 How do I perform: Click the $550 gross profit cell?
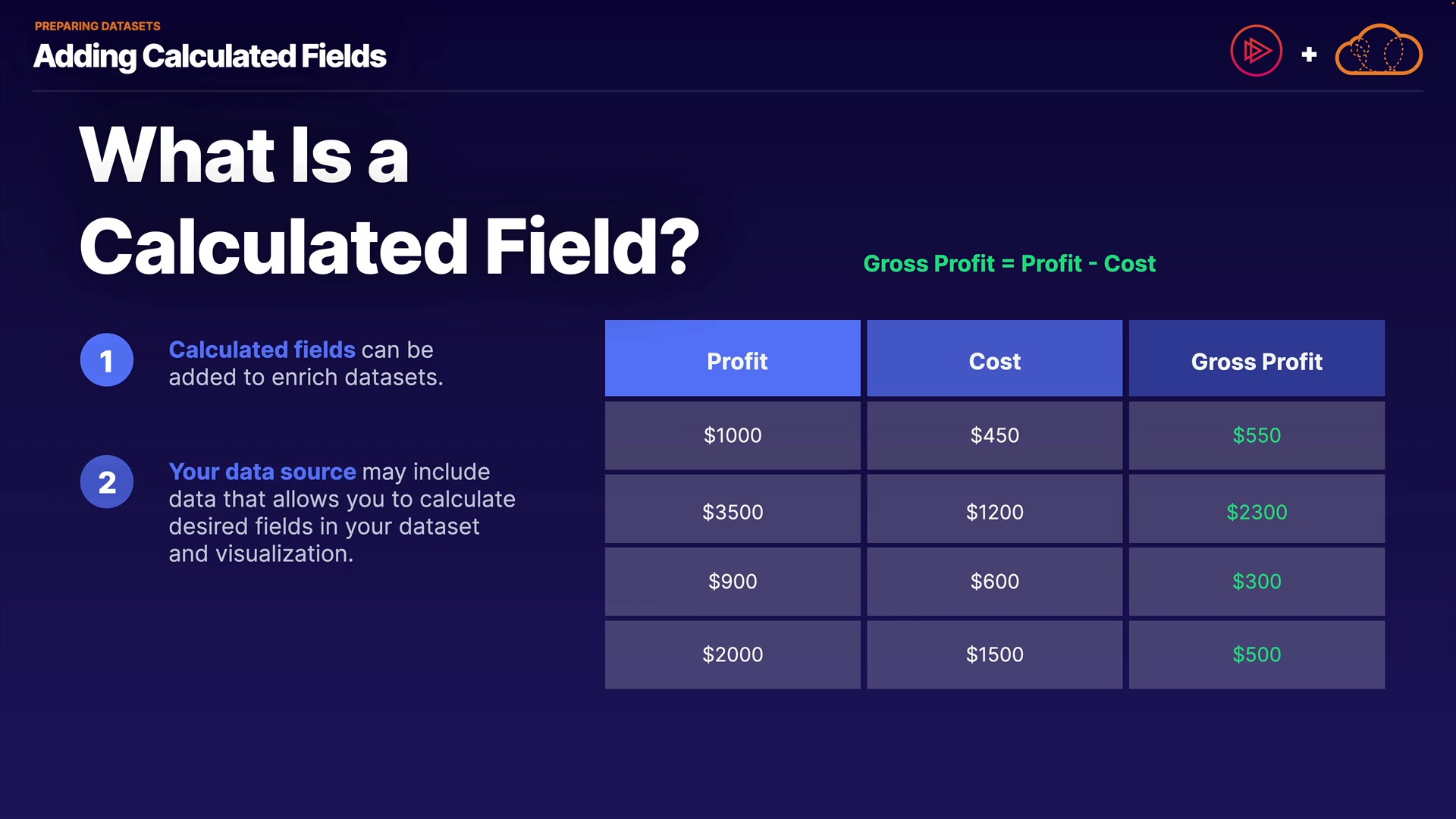pyautogui.click(x=1257, y=435)
